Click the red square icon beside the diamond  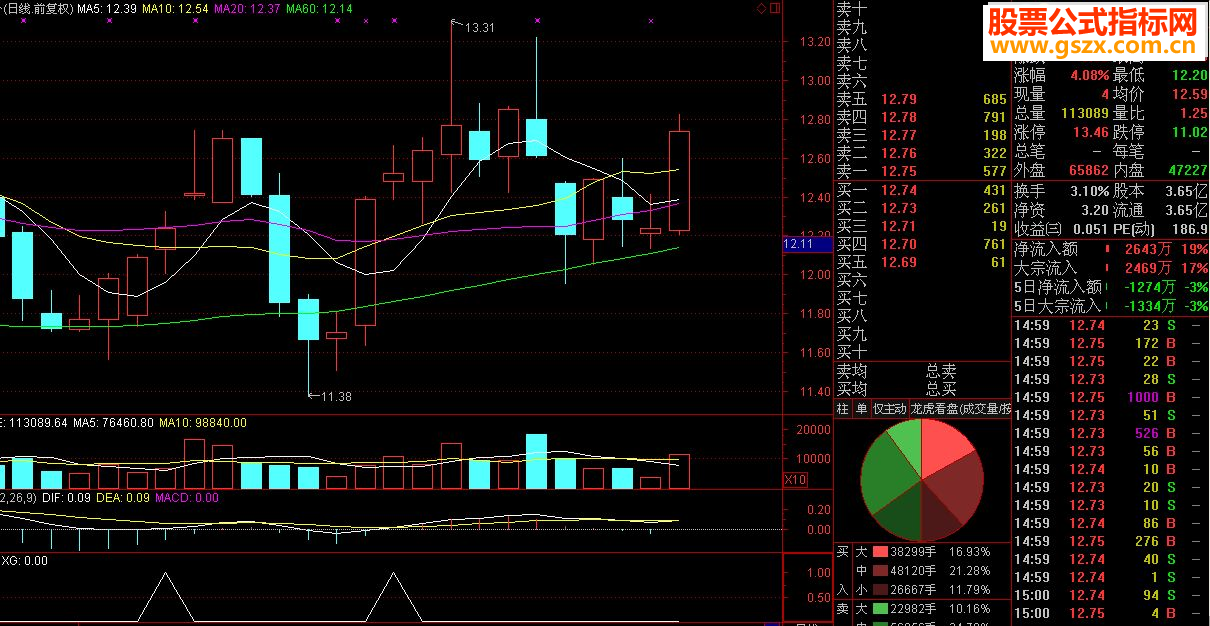(773, 8)
